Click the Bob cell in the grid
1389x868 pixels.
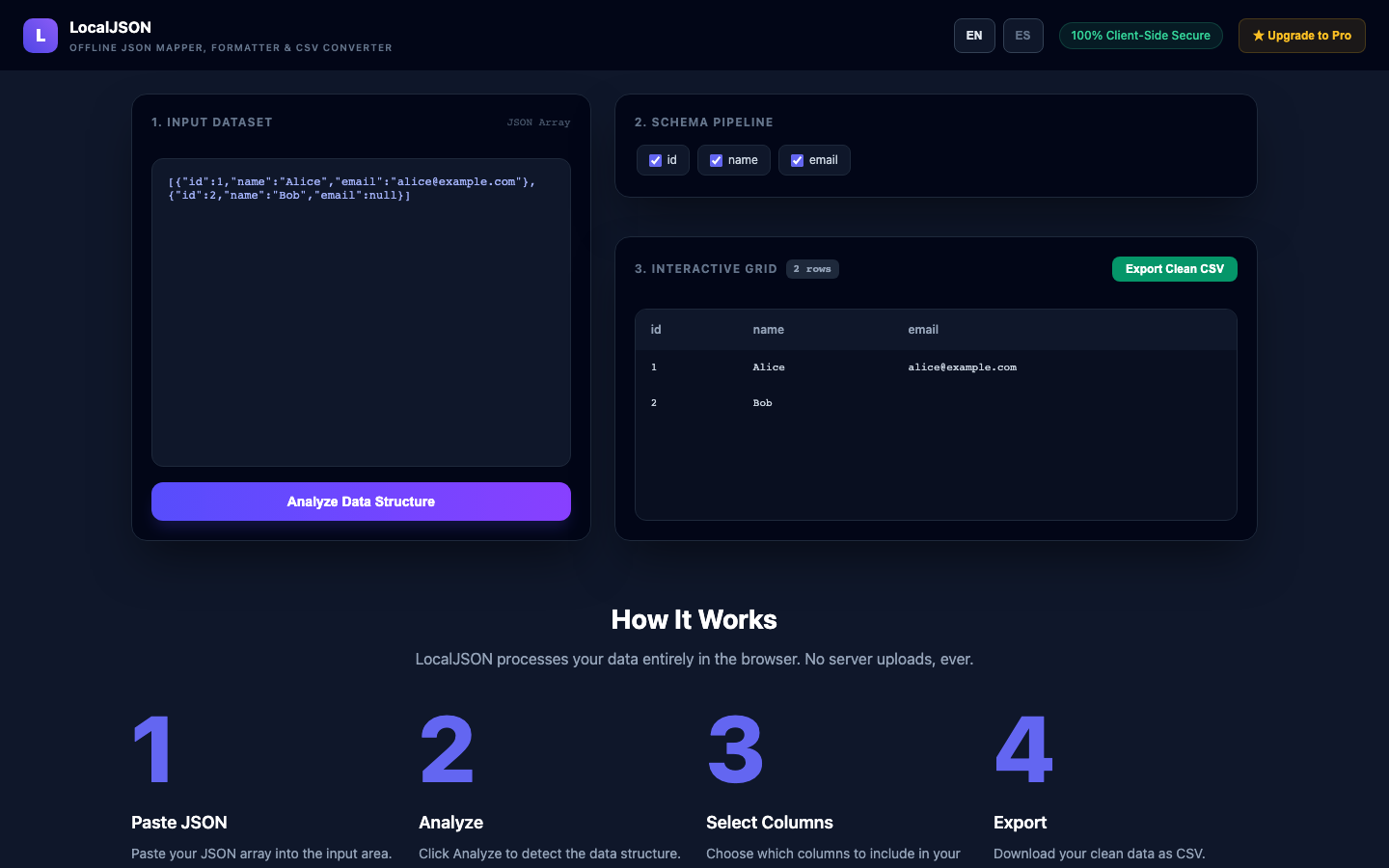(x=762, y=403)
